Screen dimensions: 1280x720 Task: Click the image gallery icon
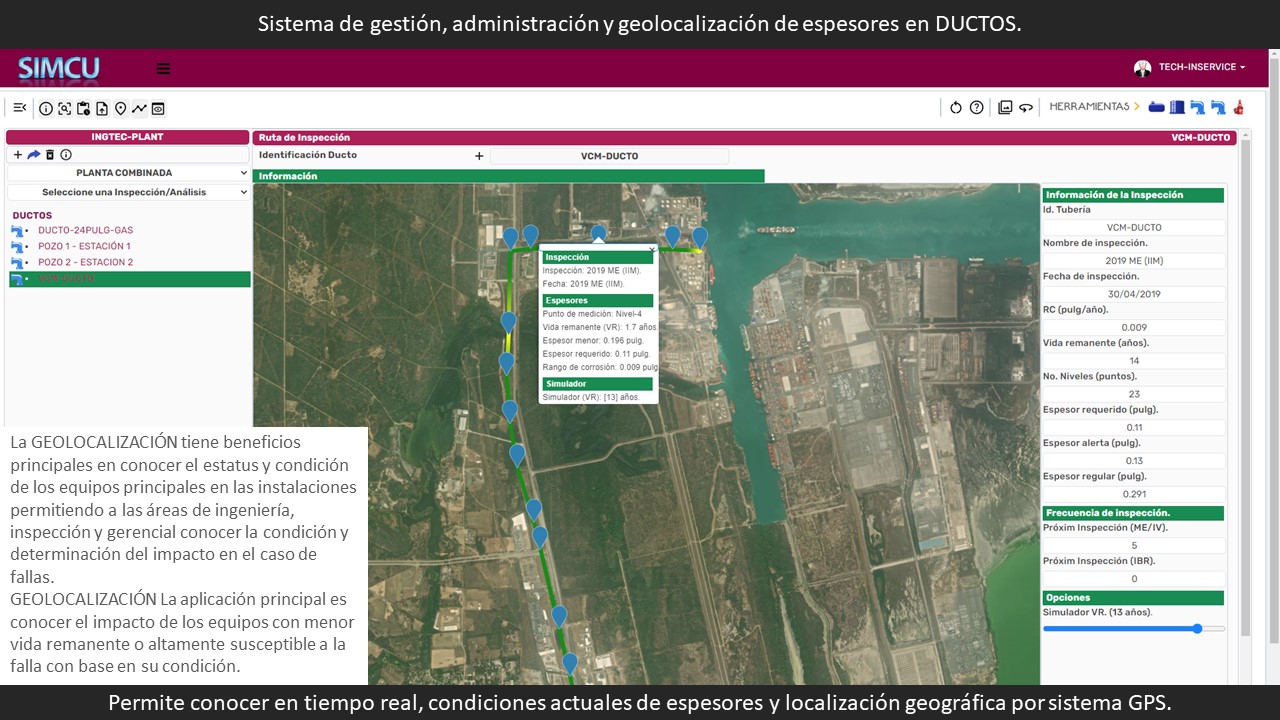pyautogui.click(x=1005, y=108)
